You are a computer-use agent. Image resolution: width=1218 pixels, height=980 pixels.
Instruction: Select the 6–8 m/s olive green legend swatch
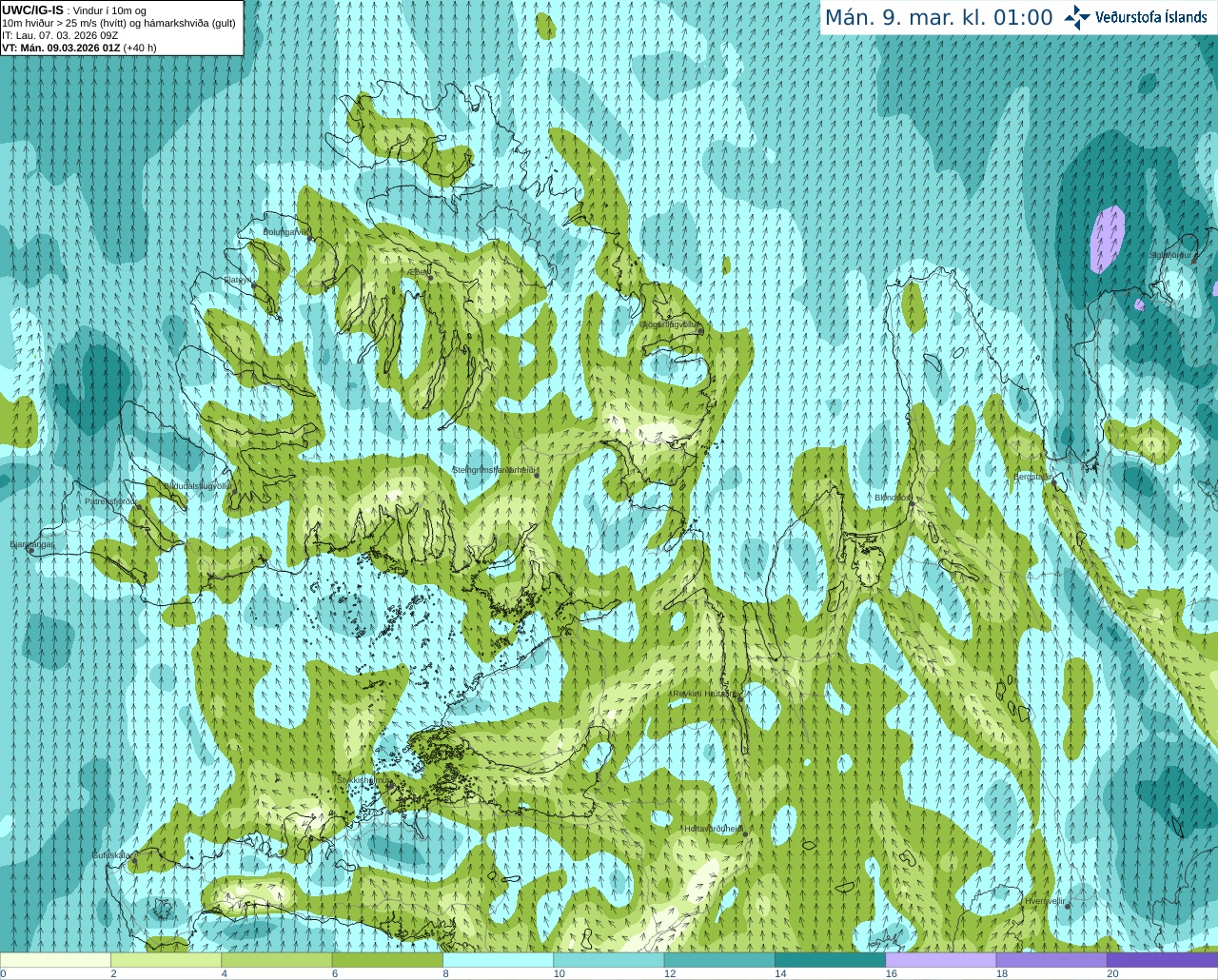point(387,960)
